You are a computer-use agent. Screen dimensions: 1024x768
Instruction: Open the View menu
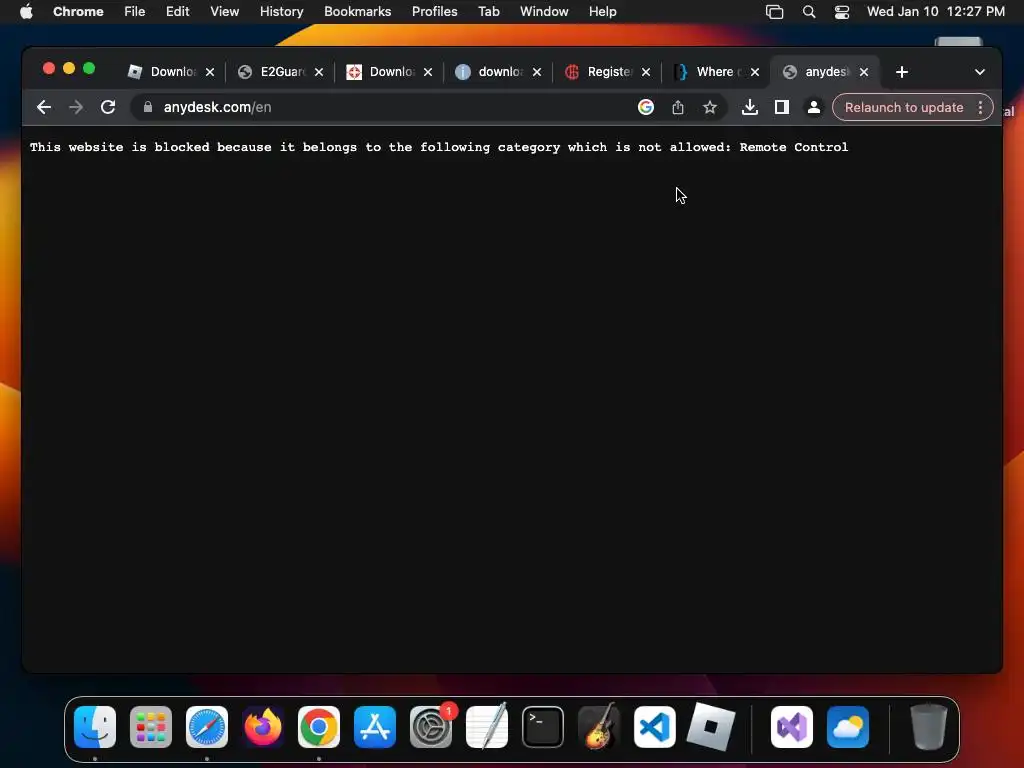225,12
